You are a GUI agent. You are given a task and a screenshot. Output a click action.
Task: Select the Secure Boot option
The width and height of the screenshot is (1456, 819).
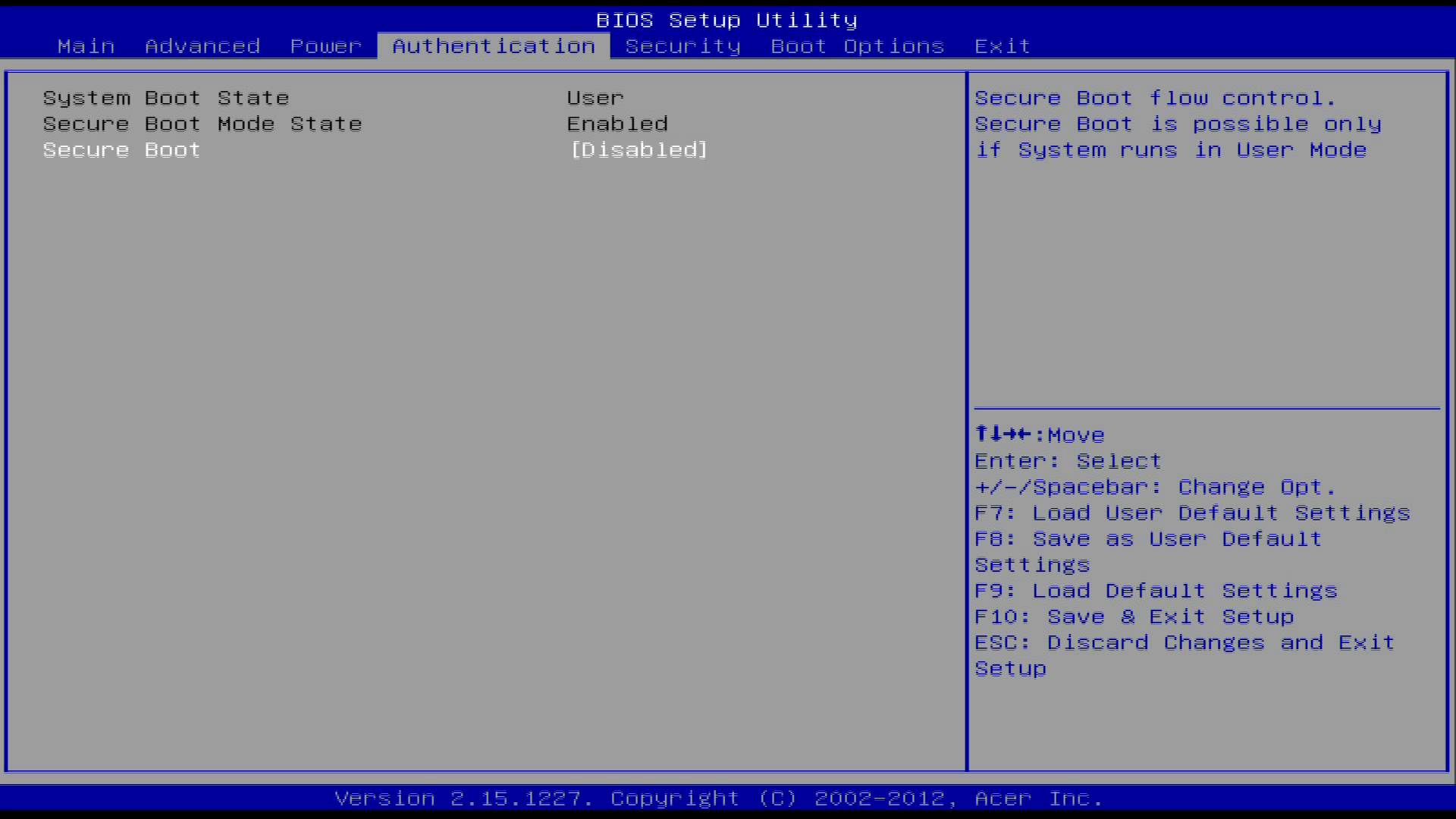[121, 149]
